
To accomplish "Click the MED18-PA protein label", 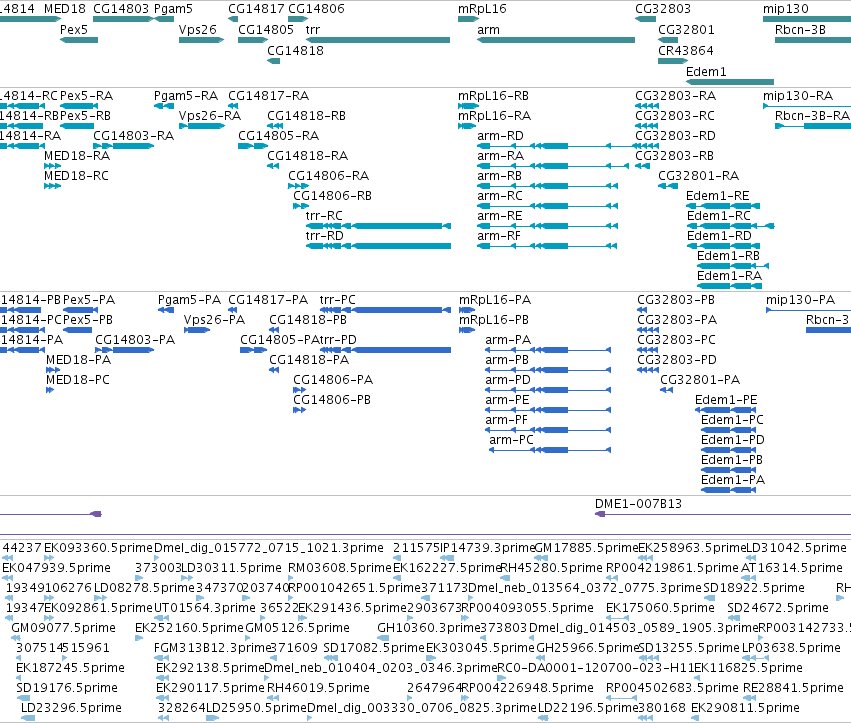I will [78, 360].
